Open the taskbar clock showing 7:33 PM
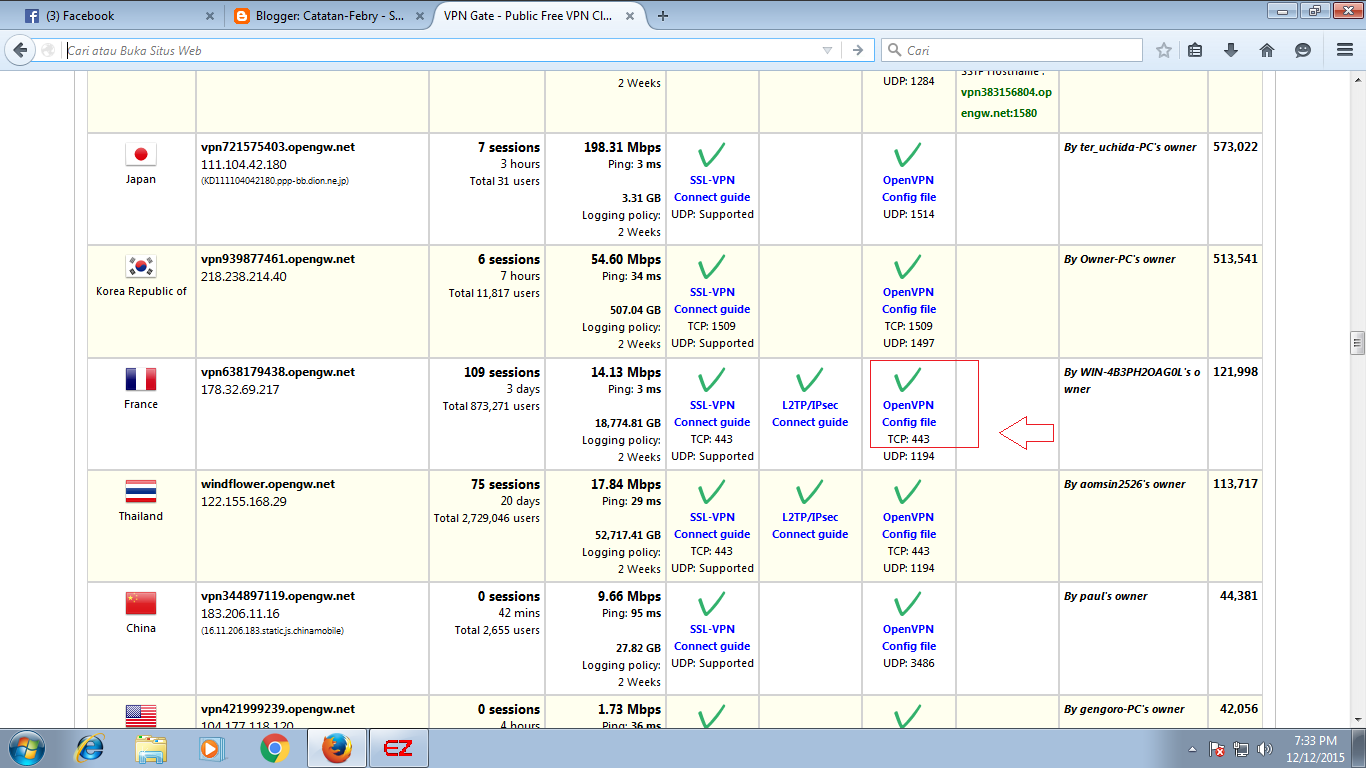This screenshot has height=768, width=1366. (1315, 749)
